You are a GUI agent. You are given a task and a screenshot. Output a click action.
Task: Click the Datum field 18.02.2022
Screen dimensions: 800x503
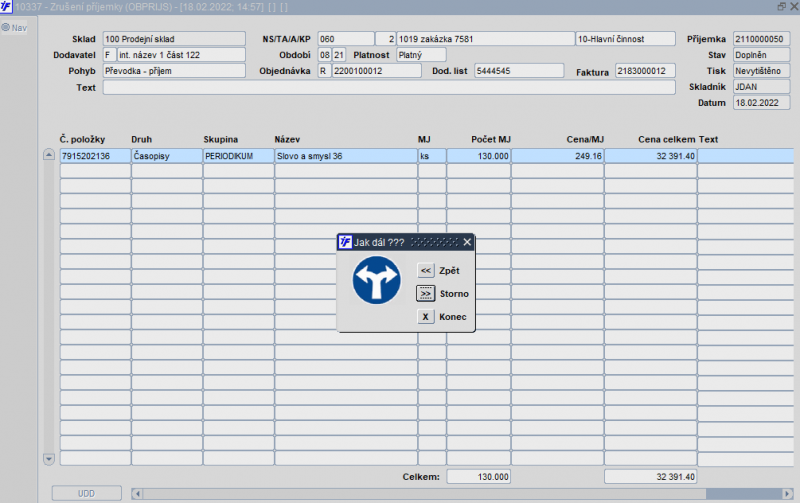(x=761, y=103)
